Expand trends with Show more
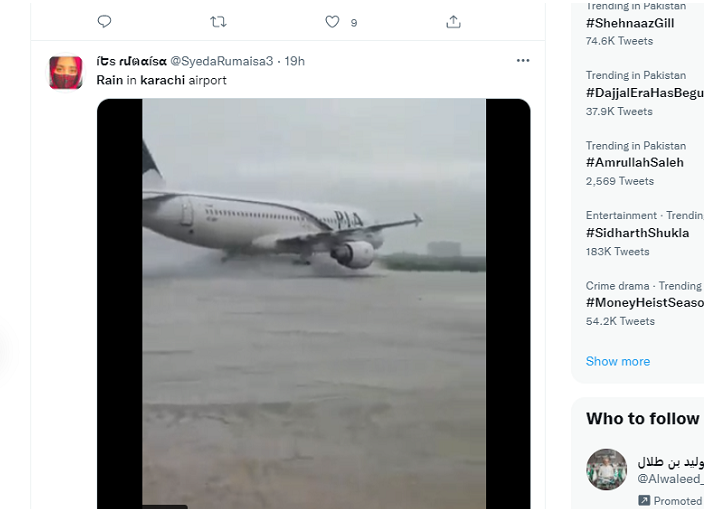 618,361
